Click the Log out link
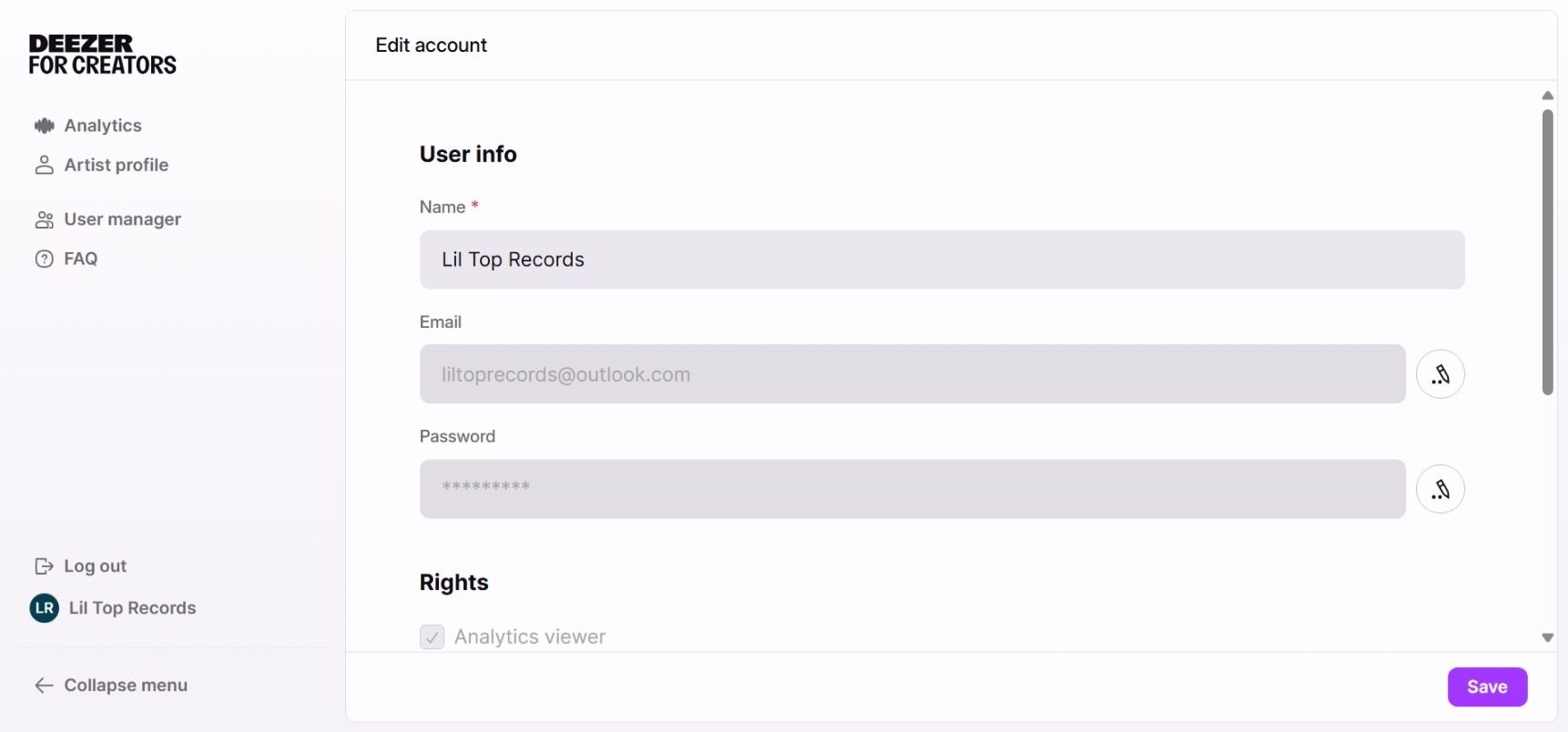The height and width of the screenshot is (732, 1568). coord(95,566)
